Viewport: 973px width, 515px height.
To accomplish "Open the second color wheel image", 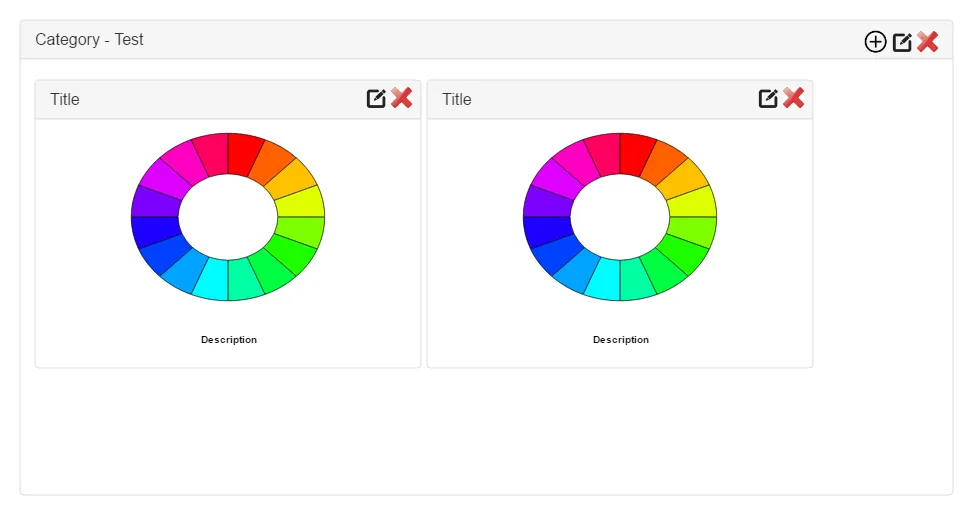I will pos(620,217).
